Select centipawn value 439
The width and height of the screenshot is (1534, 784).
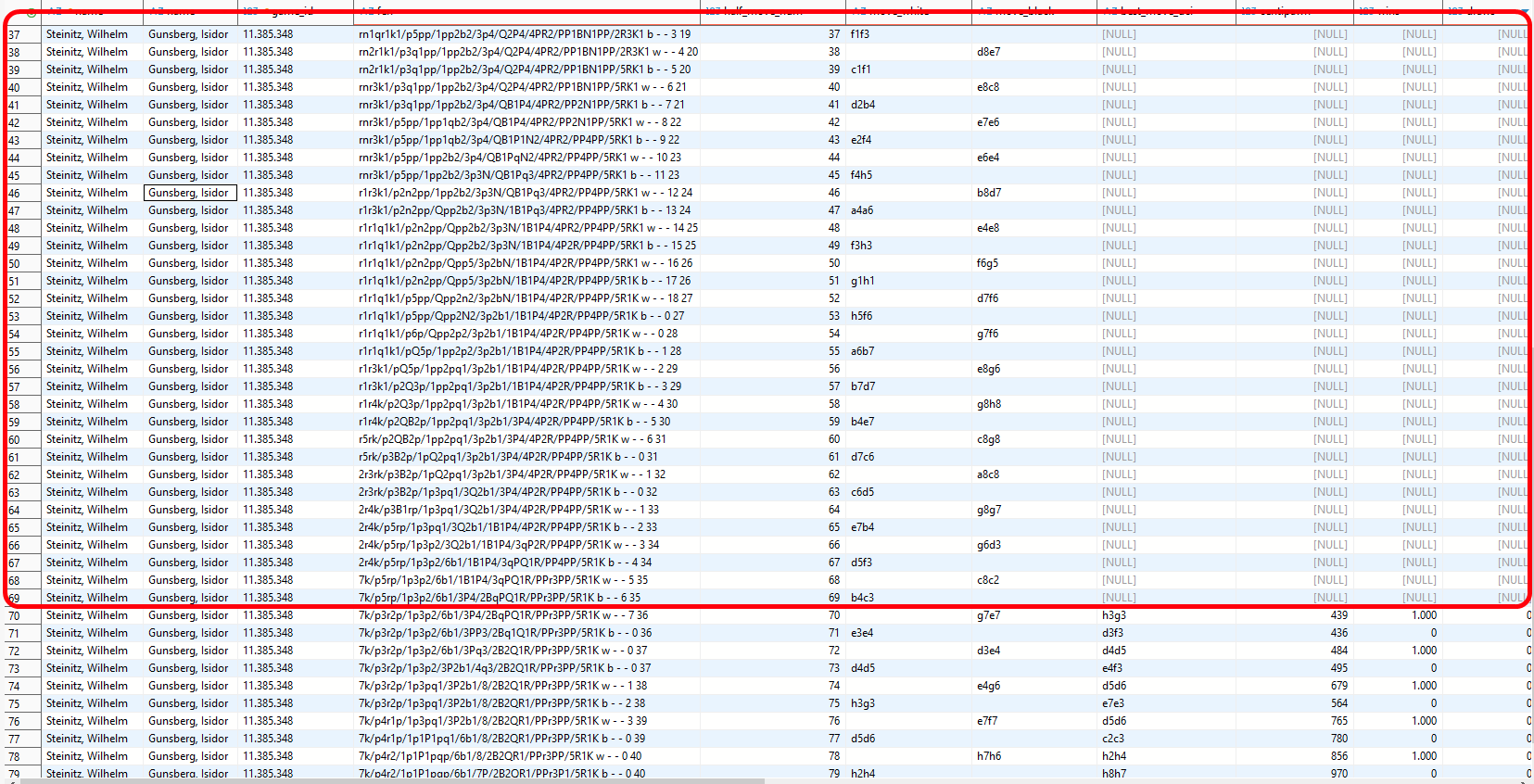tap(1338, 615)
